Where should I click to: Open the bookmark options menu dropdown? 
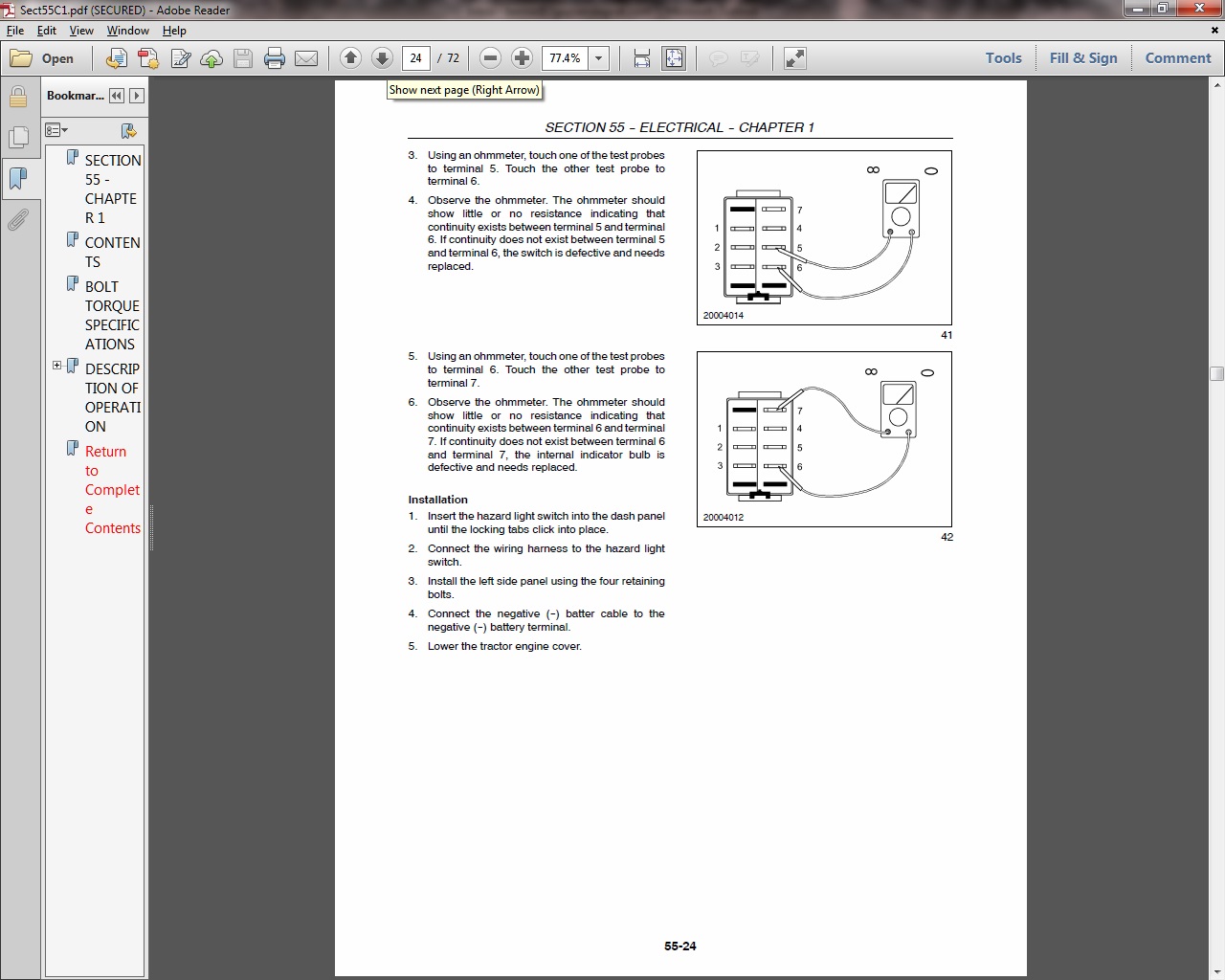point(56,130)
